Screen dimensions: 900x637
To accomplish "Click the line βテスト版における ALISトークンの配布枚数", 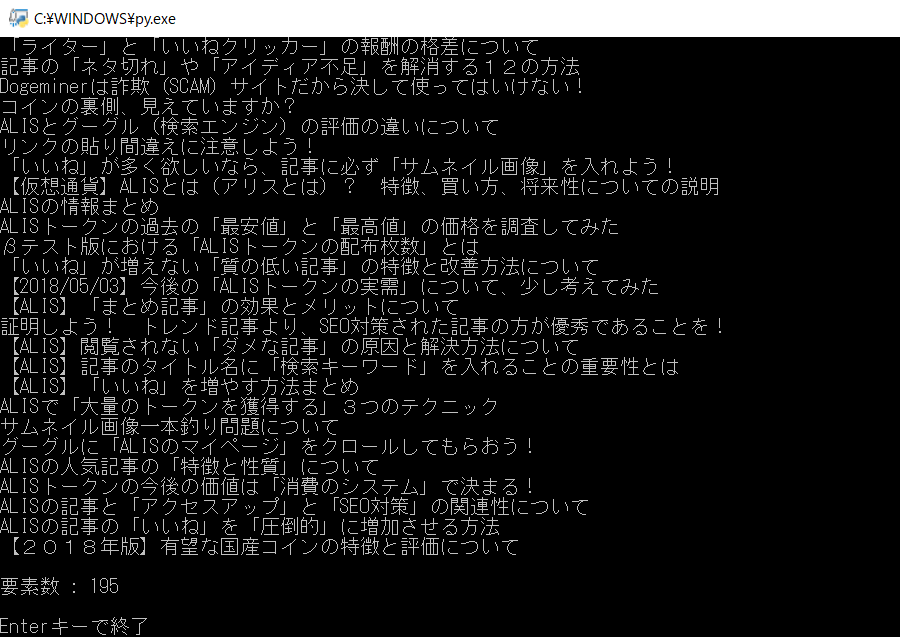I will pos(240,247).
